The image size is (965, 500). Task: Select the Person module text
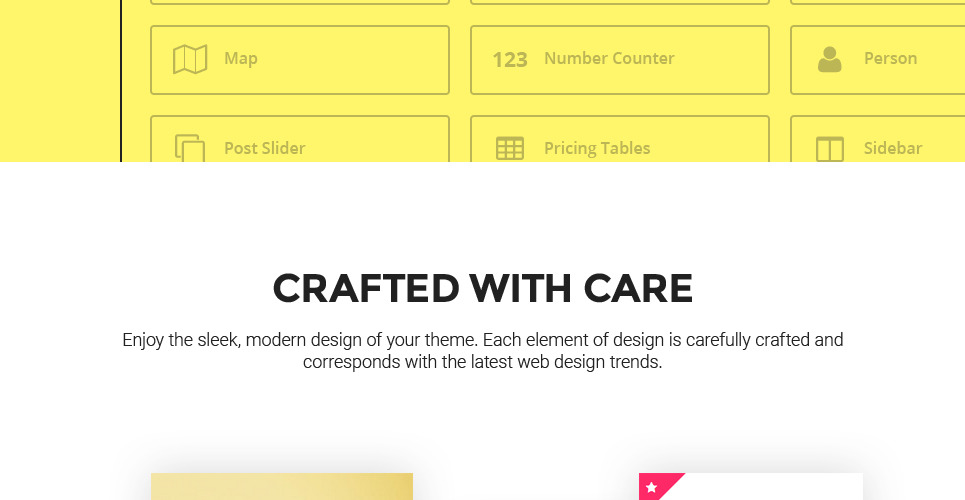tap(890, 58)
